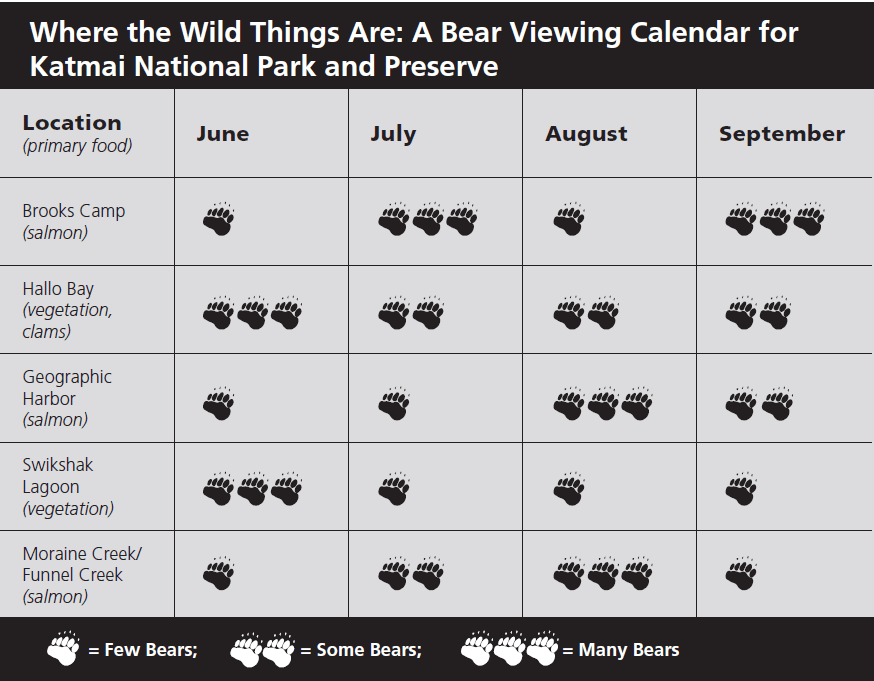
Task: Select the August column header
Action: click(586, 134)
